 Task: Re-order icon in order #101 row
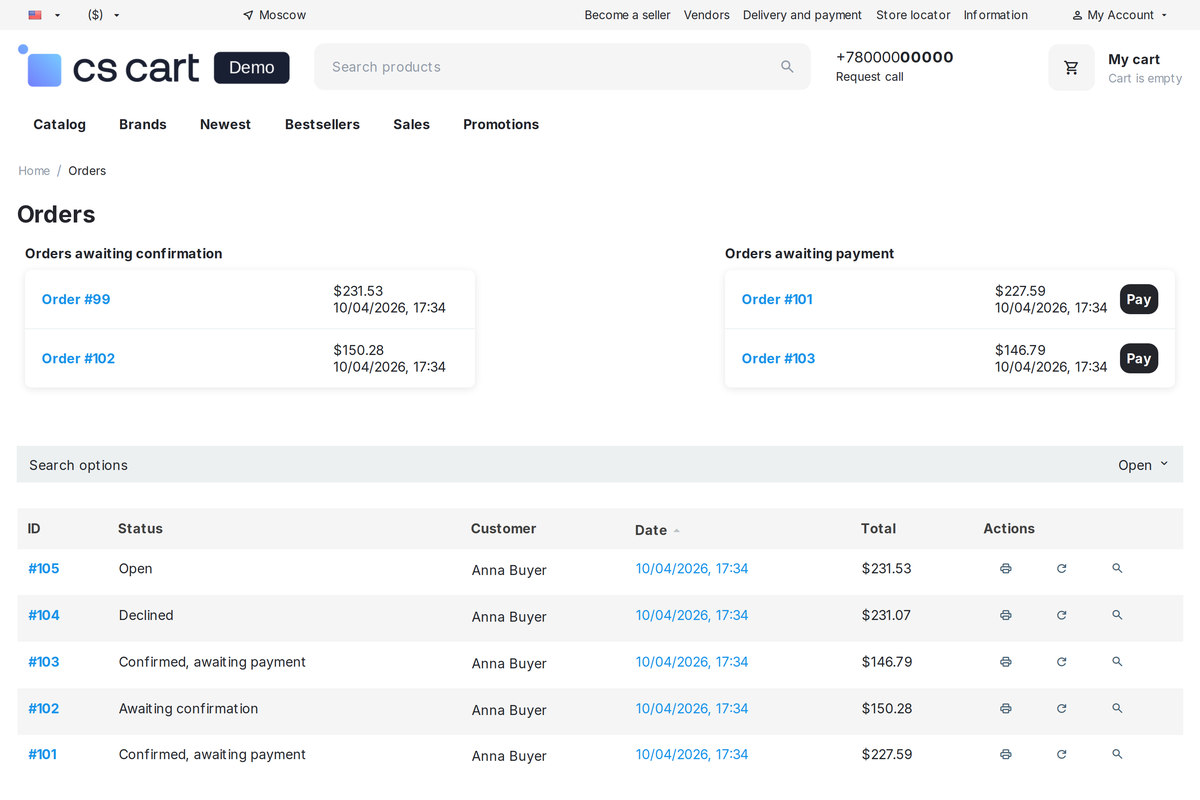click(x=1061, y=755)
